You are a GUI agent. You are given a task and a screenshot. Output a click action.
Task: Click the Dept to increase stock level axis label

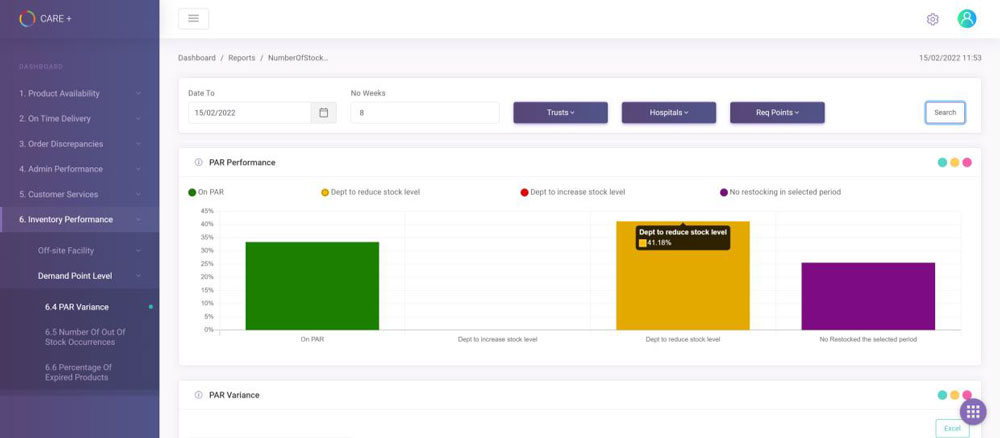(x=497, y=340)
